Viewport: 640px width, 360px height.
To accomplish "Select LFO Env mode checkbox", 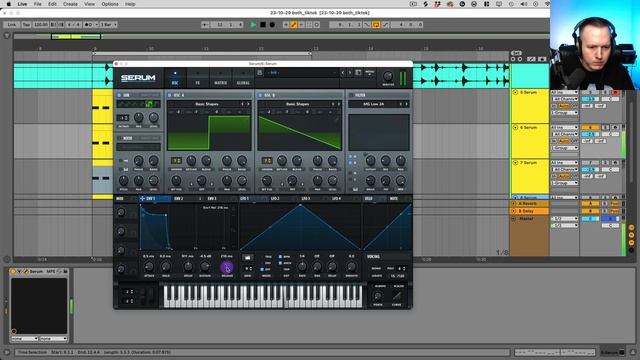I will pos(262,269).
